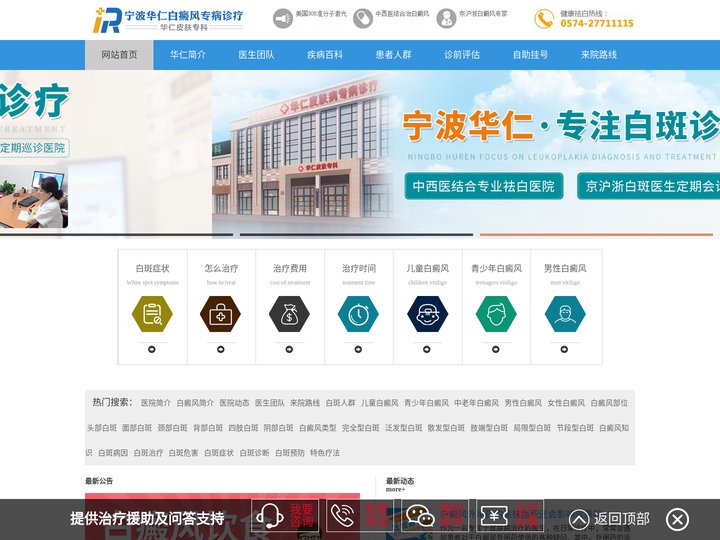Click 面部白斑 hot search link
The image size is (720, 540).
137,428
